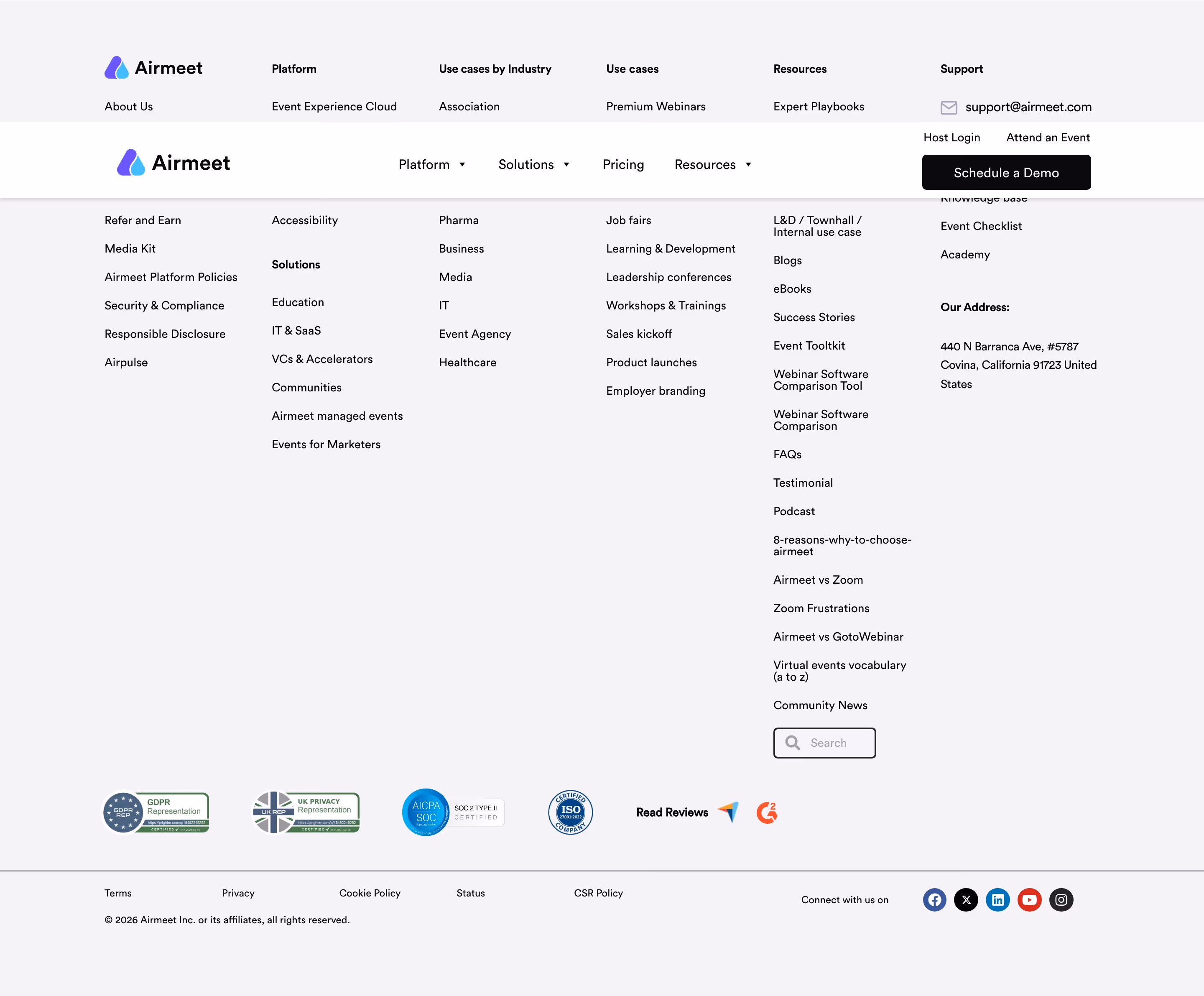Screen dimensions: 1204x996
Task: Click the GDPR Representation badge
Action: click(x=156, y=812)
